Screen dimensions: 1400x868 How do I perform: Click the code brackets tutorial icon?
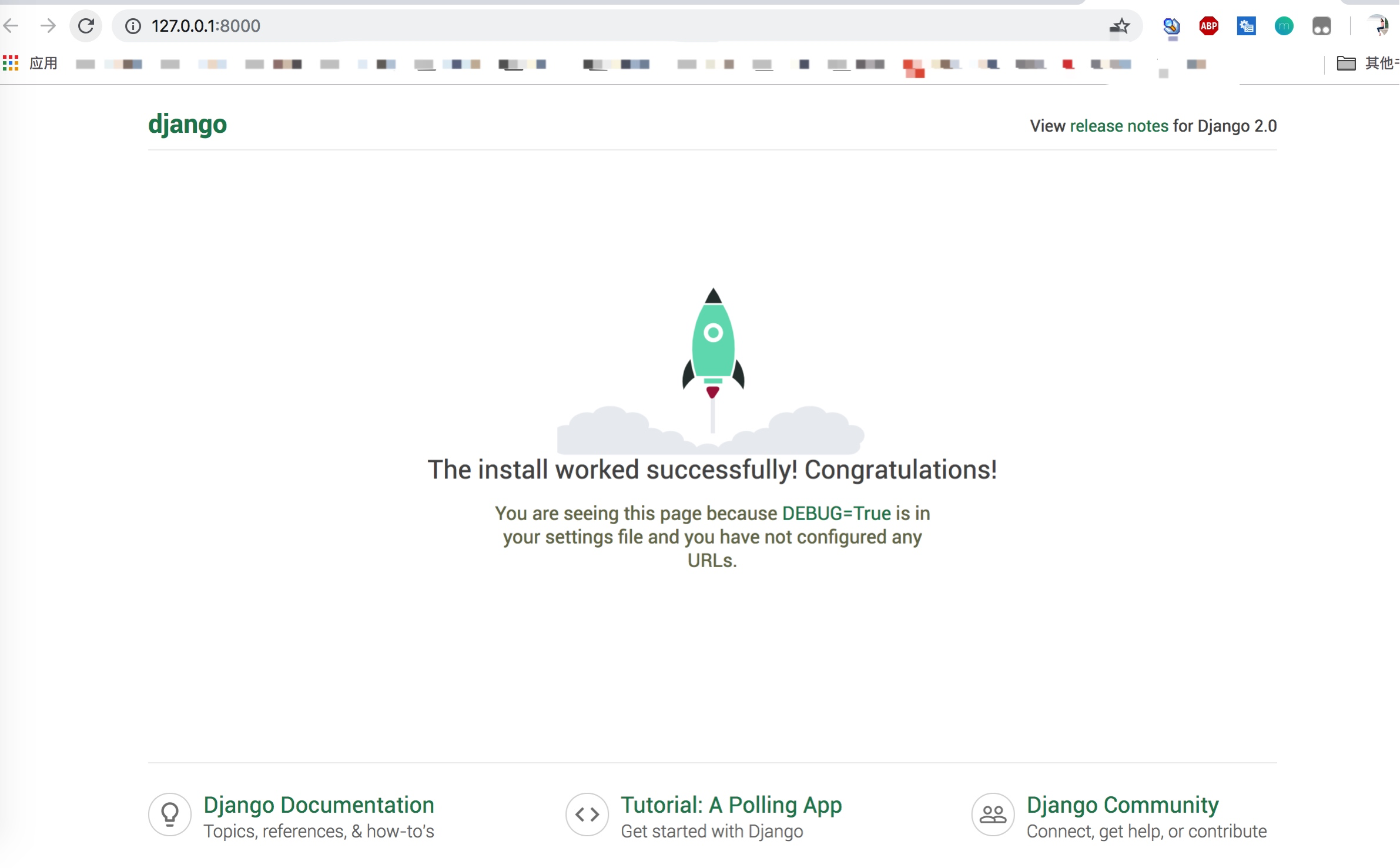point(587,814)
